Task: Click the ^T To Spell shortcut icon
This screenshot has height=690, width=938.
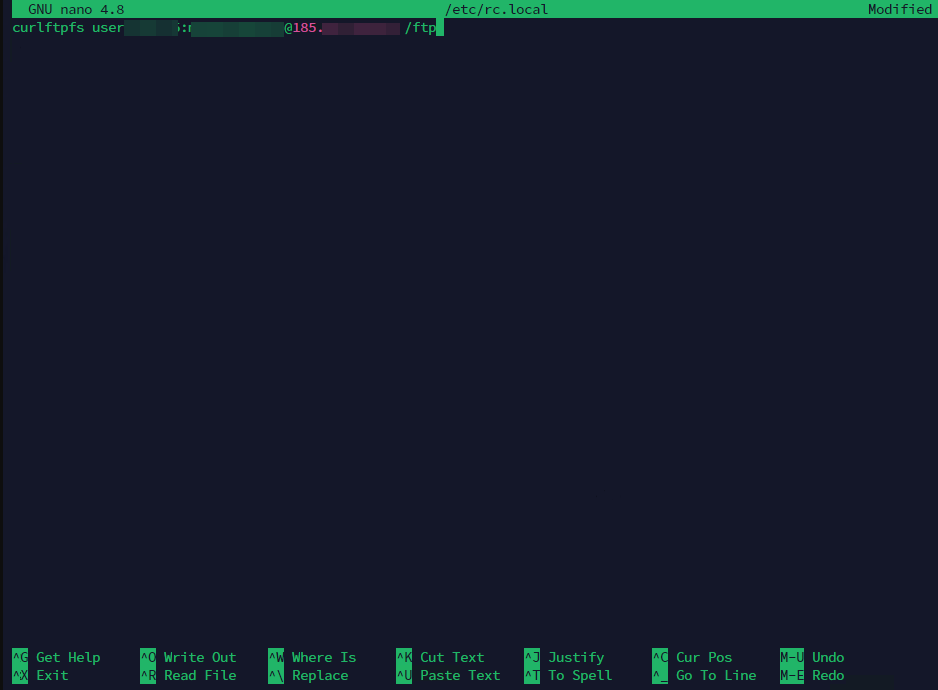Action: (x=531, y=675)
